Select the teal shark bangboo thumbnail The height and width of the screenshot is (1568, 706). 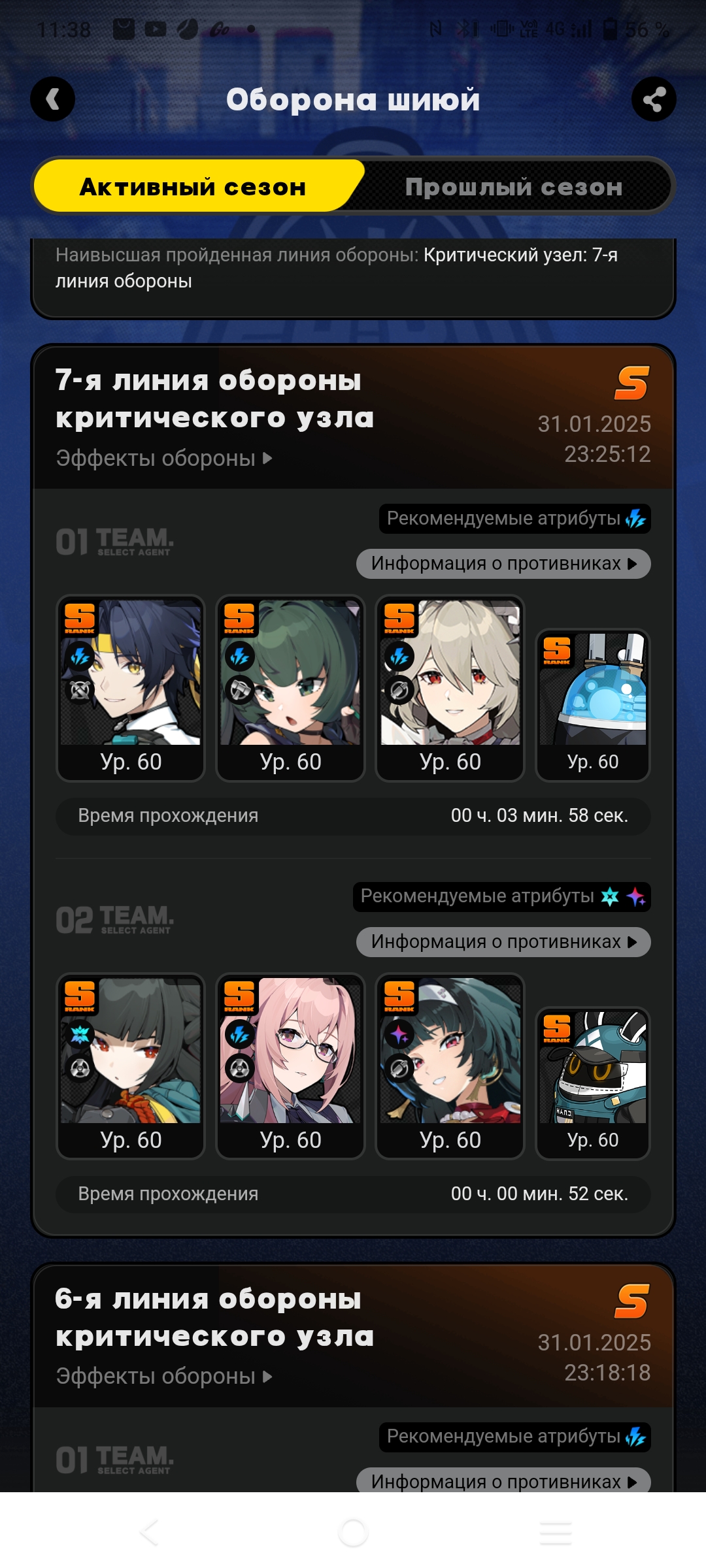pyautogui.click(x=593, y=1083)
